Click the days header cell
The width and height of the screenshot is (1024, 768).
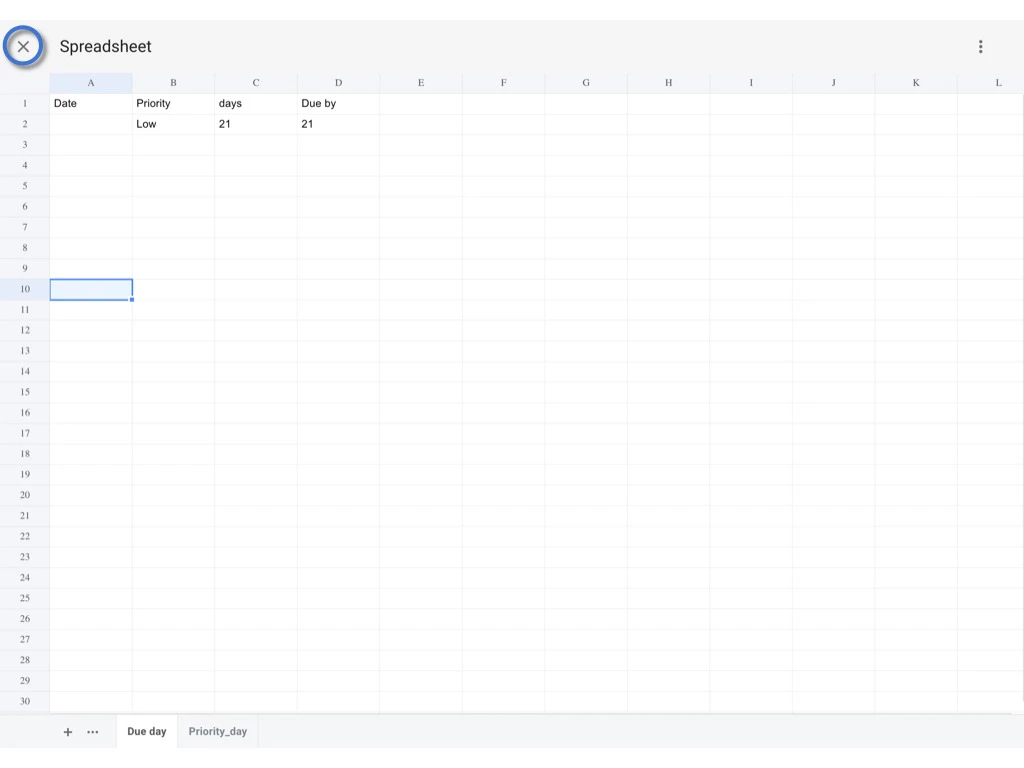click(x=256, y=103)
